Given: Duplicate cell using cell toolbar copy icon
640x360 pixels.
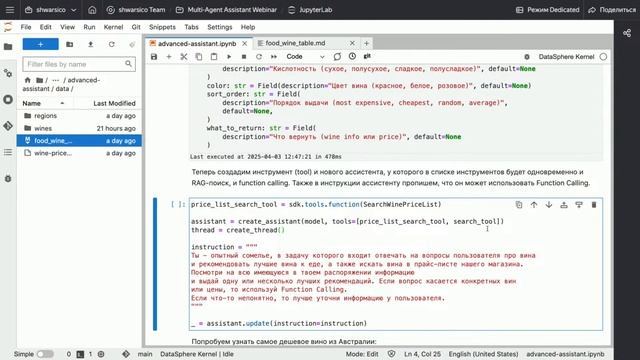Looking at the screenshot, I should coord(519,204).
